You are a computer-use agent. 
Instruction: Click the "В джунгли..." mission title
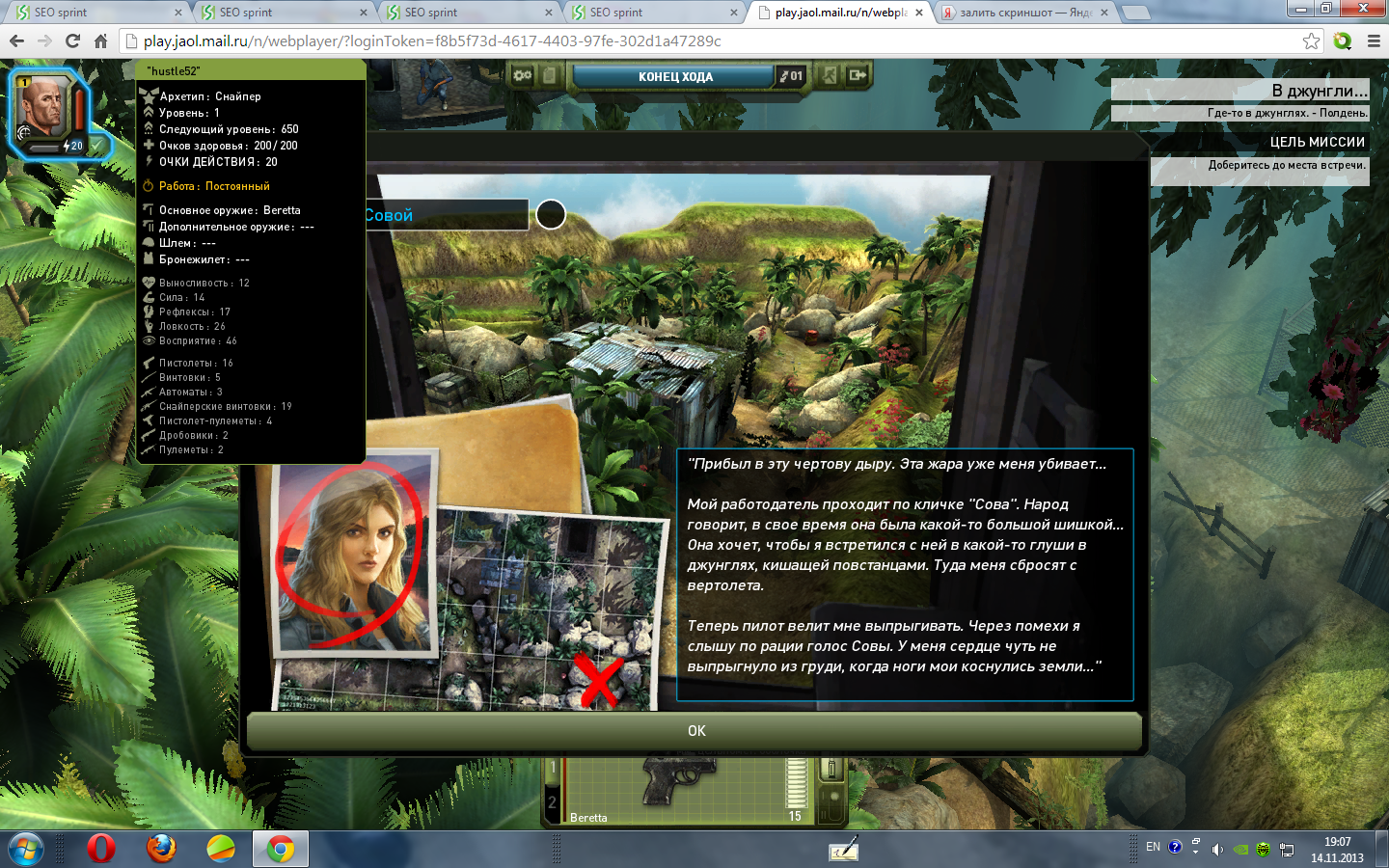click(x=1320, y=91)
